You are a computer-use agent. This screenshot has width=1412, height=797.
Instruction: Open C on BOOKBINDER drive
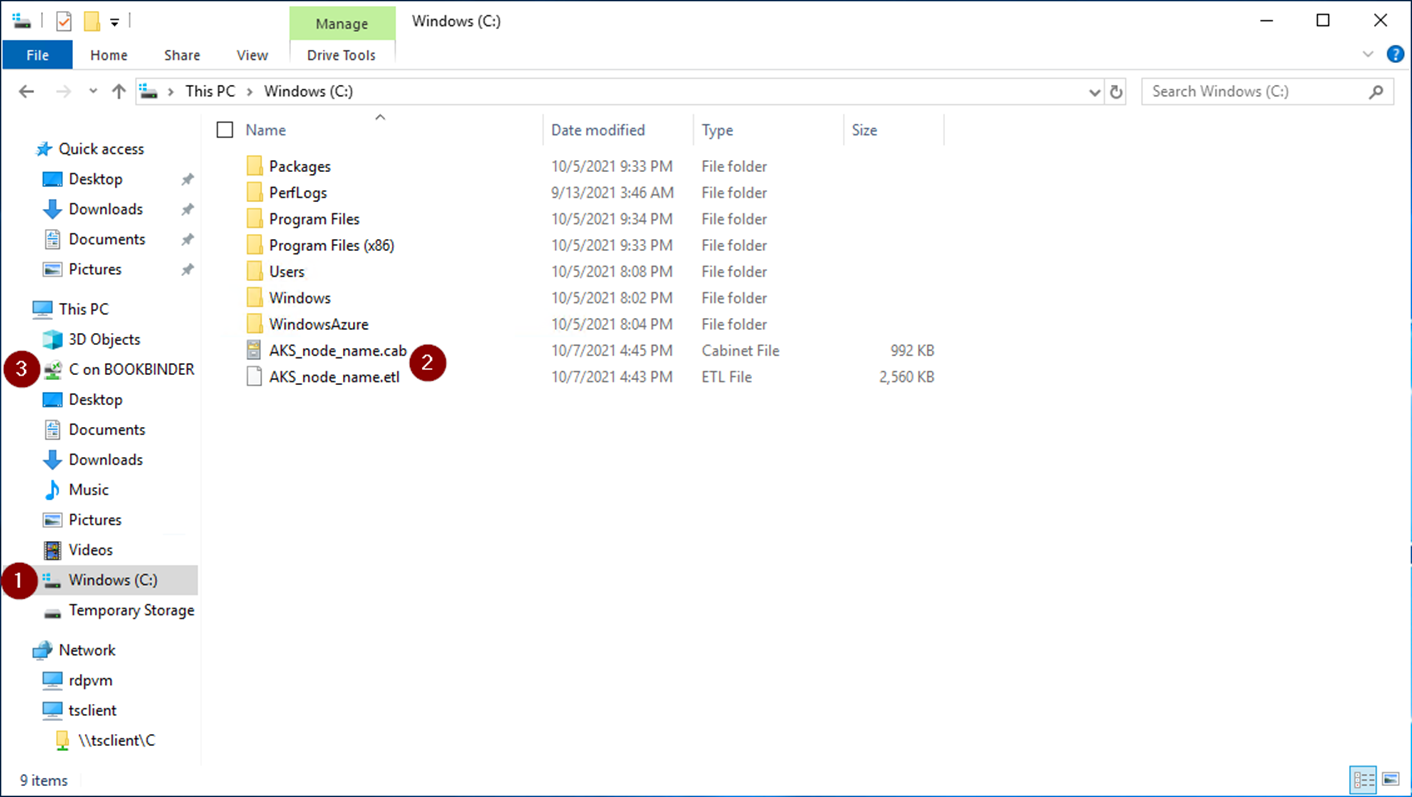[131, 369]
